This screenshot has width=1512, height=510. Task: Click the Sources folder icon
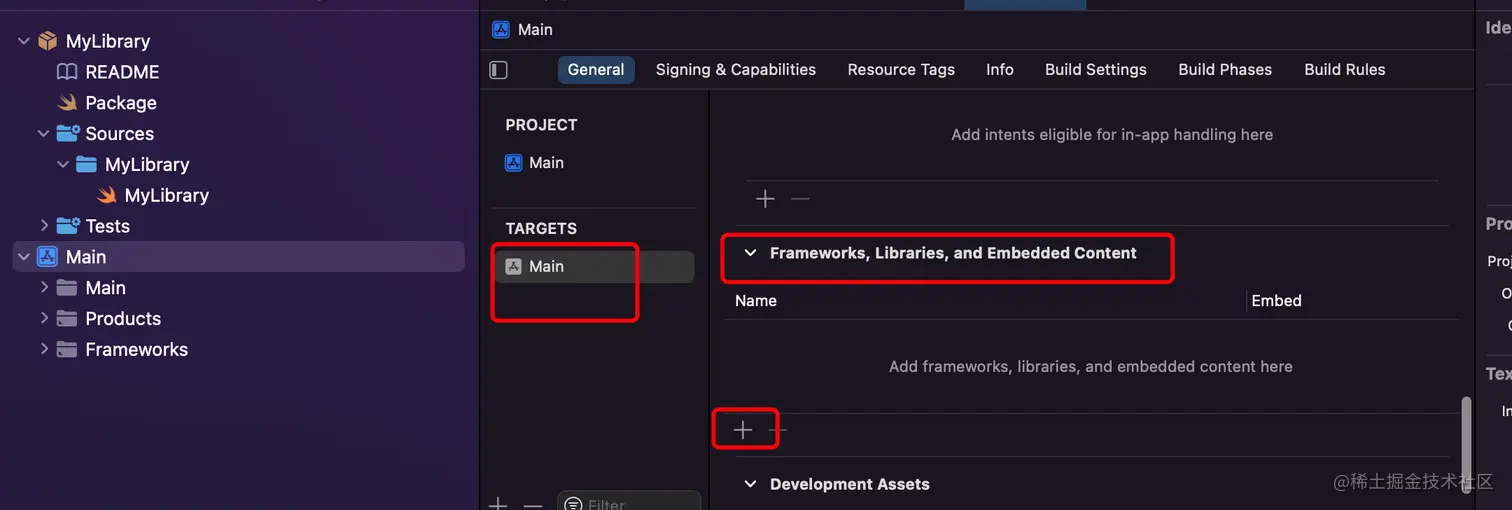68,133
